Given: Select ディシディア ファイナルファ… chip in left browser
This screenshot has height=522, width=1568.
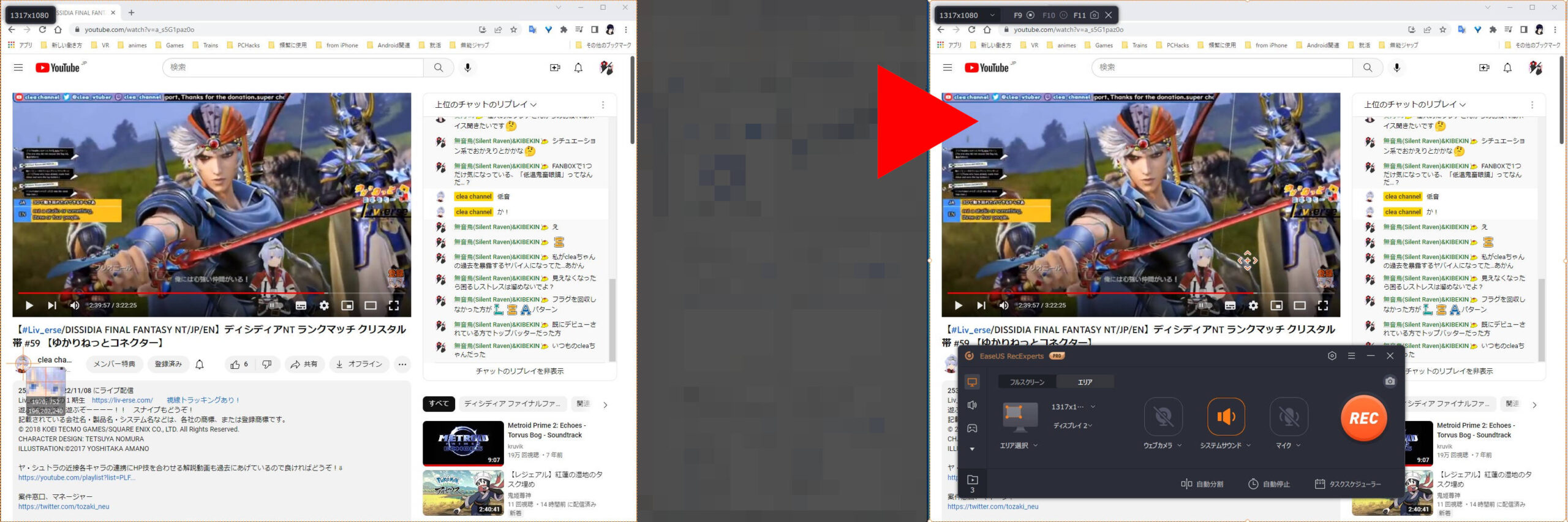Looking at the screenshot, I should (512, 404).
